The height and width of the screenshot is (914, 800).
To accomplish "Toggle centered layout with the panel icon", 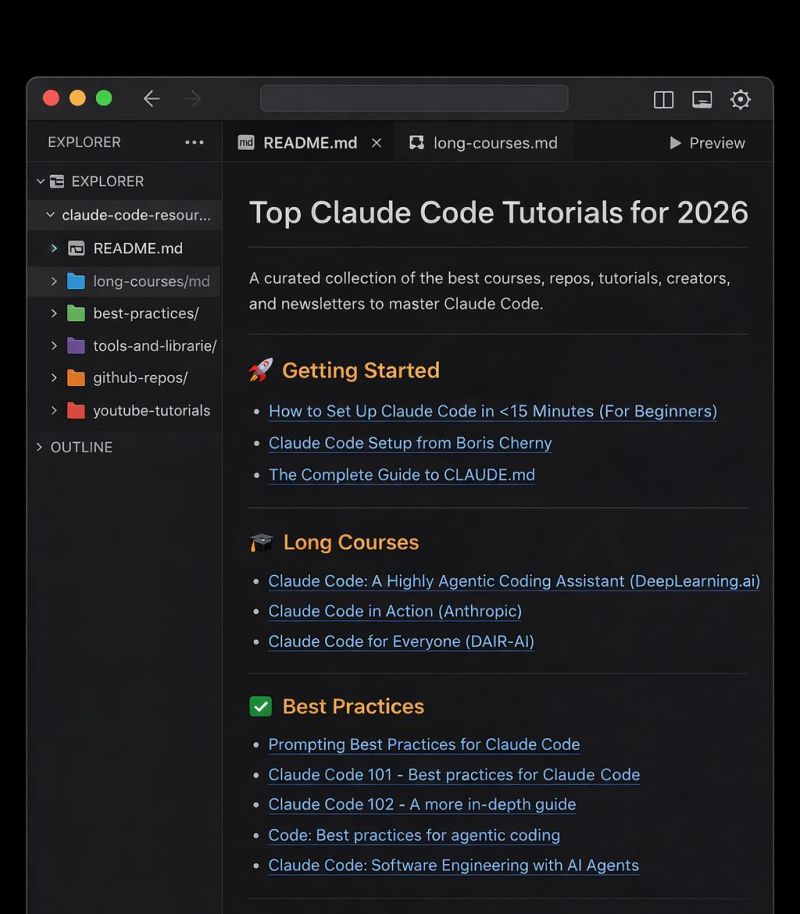I will pyautogui.click(x=701, y=98).
